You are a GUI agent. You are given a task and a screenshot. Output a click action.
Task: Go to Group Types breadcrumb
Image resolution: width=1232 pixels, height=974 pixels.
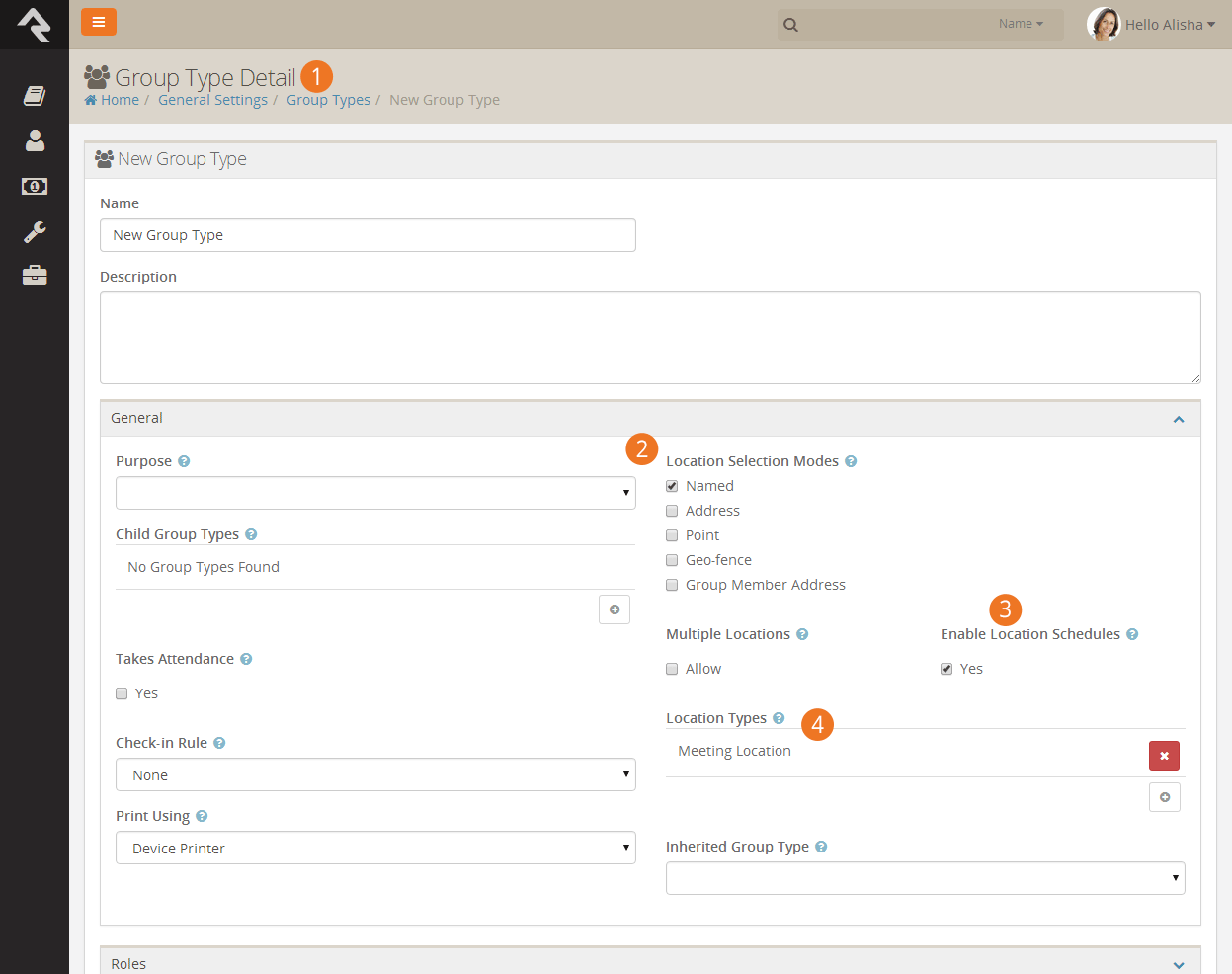pos(328,100)
